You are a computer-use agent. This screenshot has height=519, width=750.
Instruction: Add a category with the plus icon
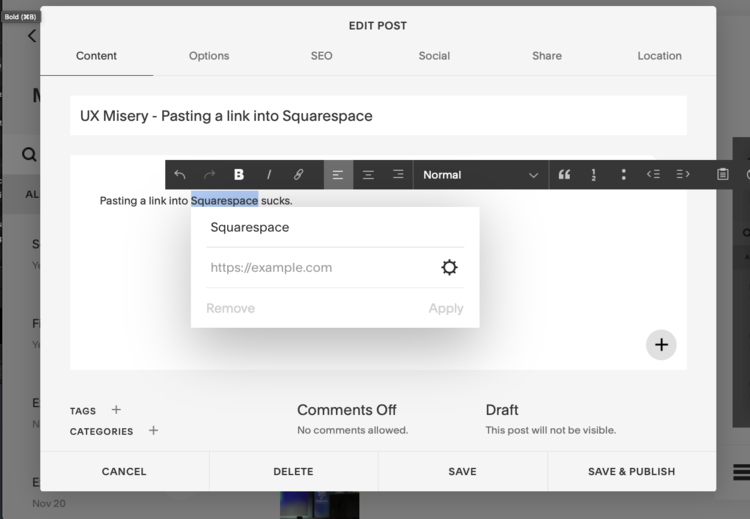click(x=153, y=430)
